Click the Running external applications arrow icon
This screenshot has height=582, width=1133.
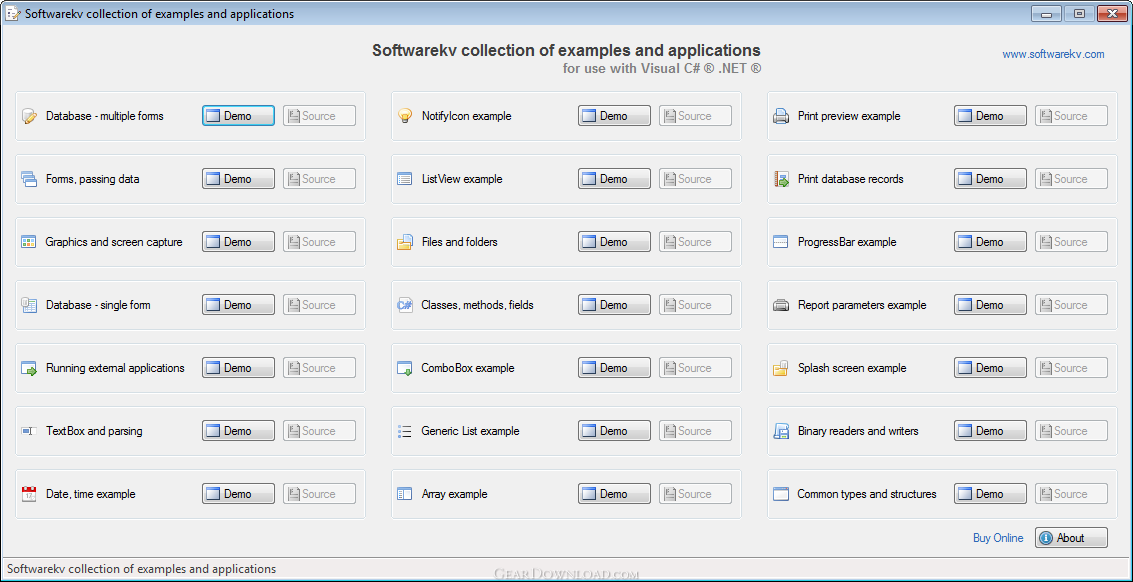tap(29, 368)
